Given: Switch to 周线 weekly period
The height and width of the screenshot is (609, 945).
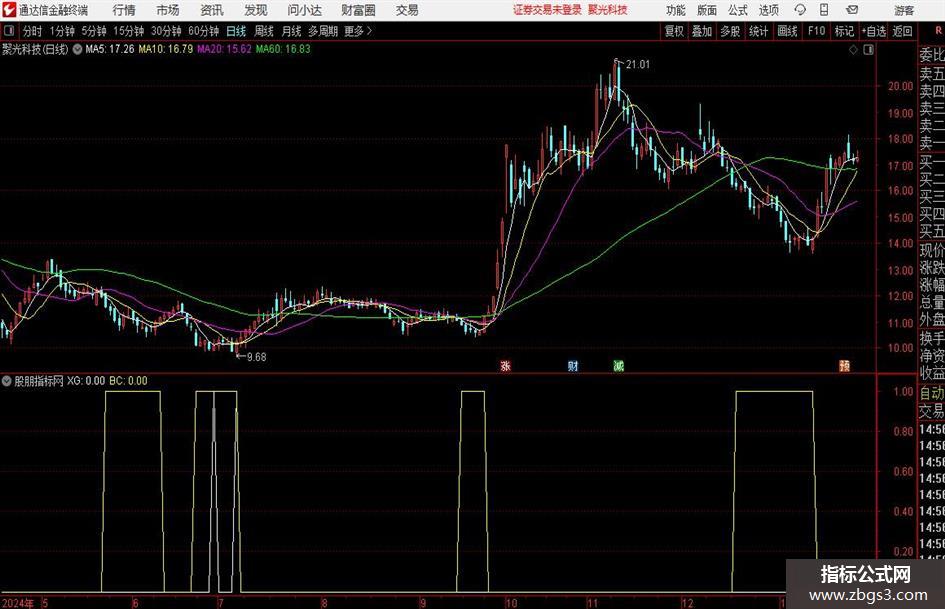Looking at the screenshot, I should pyautogui.click(x=264, y=31).
